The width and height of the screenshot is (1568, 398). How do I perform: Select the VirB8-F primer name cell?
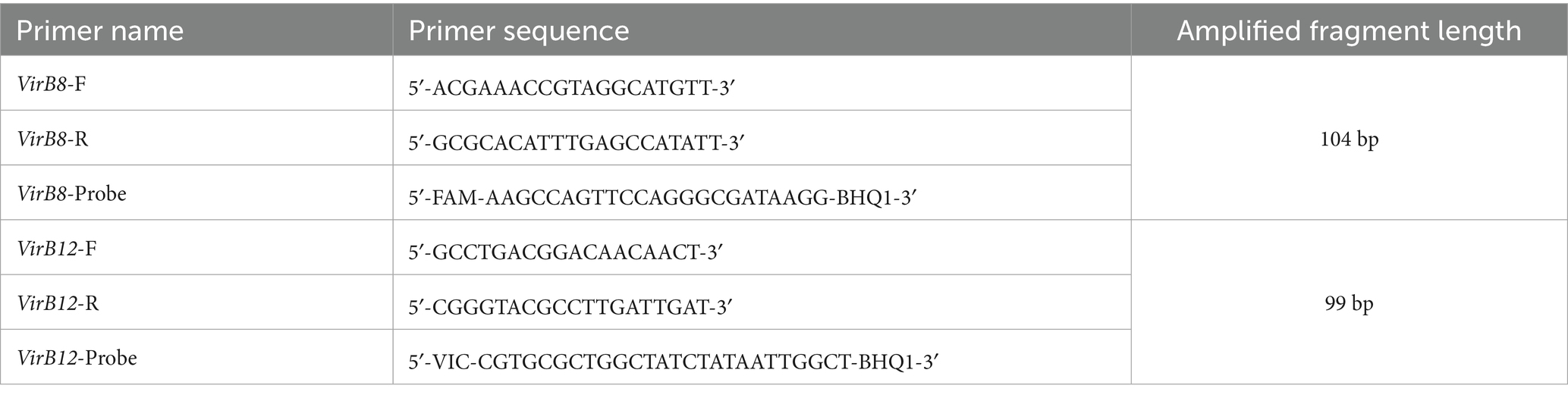coord(52,83)
